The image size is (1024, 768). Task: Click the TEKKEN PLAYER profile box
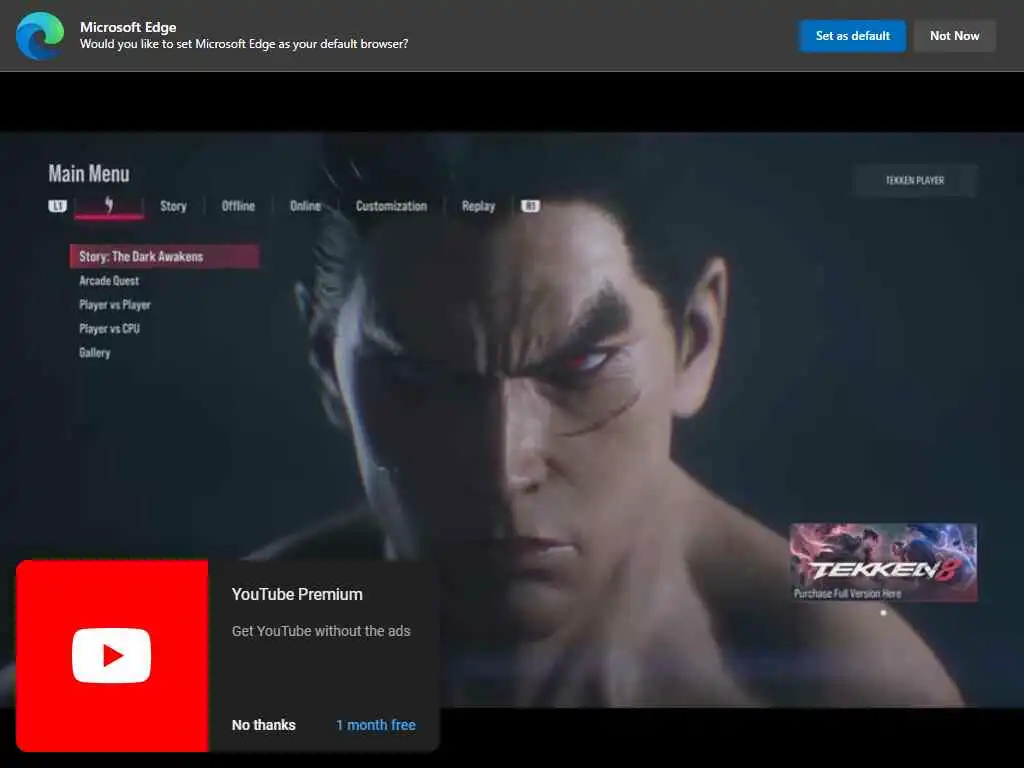point(915,180)
